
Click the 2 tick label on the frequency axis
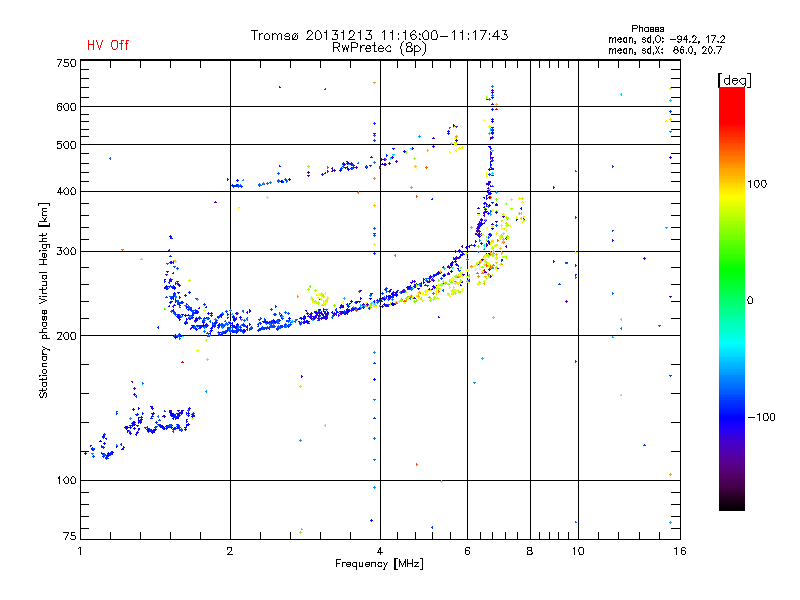pyautogui.click(x=230, y=551)
